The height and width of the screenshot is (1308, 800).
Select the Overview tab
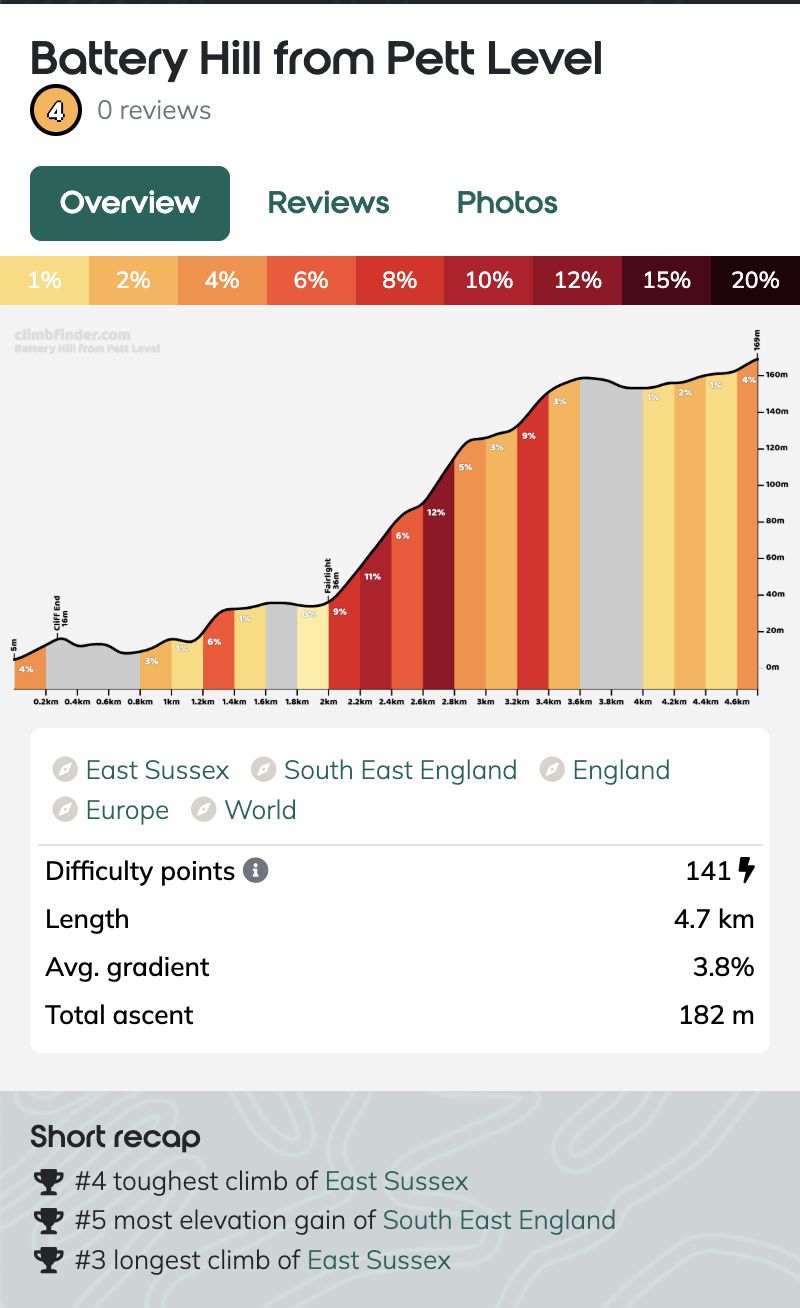pos(130,203)
